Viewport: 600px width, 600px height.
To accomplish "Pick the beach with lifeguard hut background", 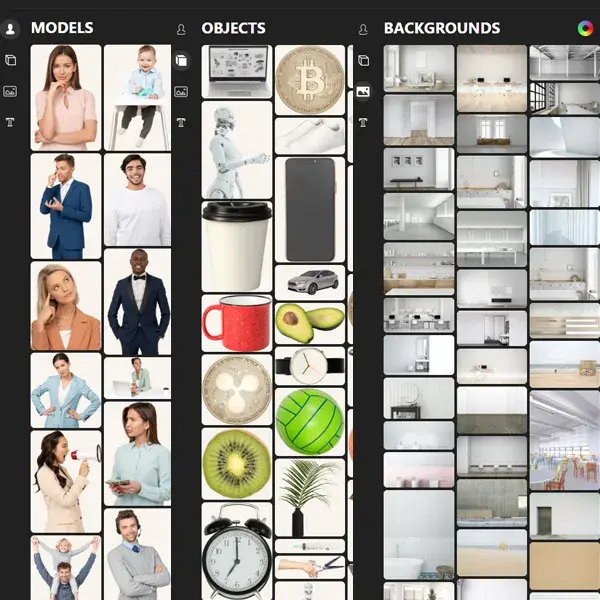I will (565, 364).
